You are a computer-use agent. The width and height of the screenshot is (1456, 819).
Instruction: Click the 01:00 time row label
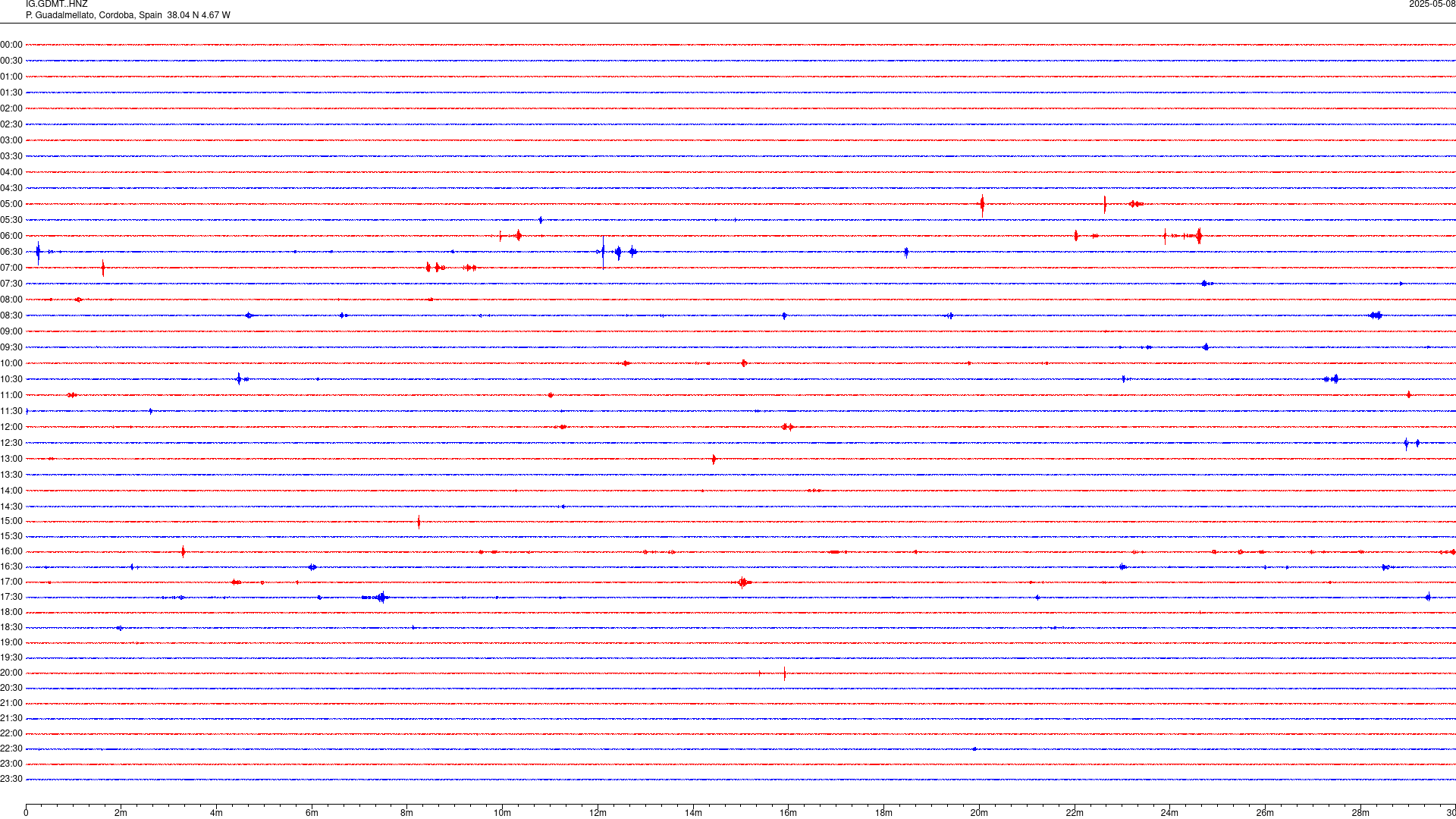(11, 77)
